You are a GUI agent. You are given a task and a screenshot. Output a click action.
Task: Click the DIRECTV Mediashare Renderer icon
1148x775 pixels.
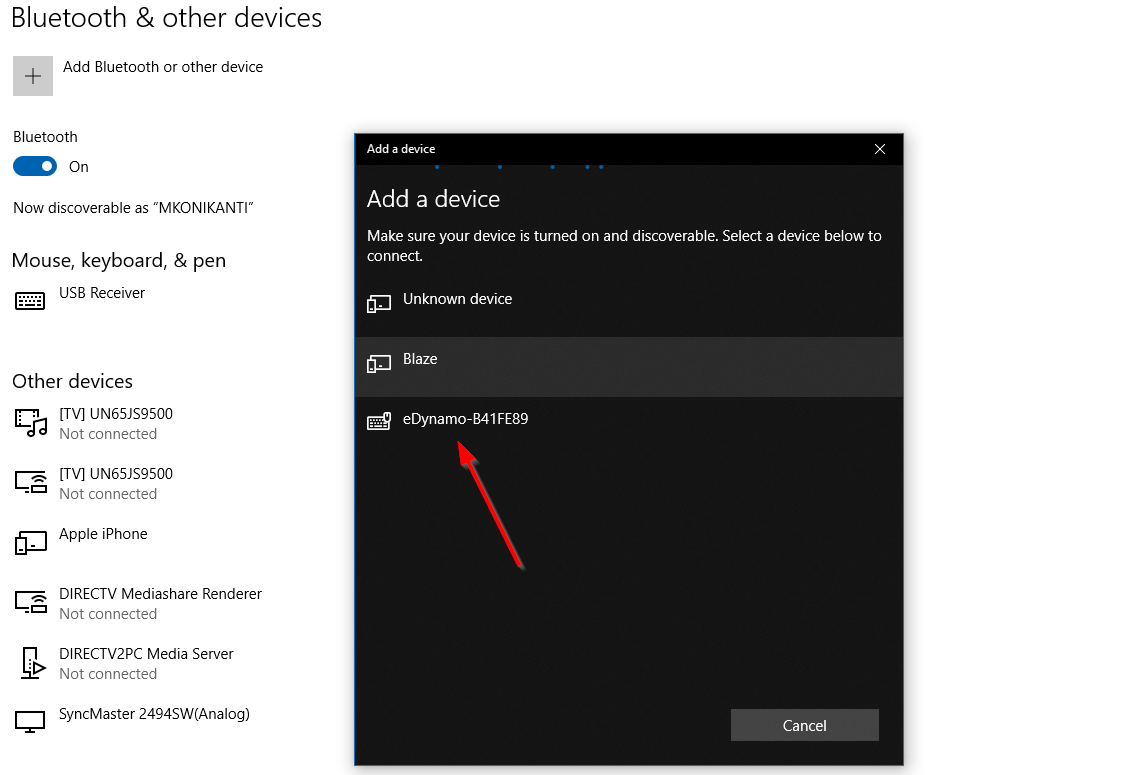[31, 603]
